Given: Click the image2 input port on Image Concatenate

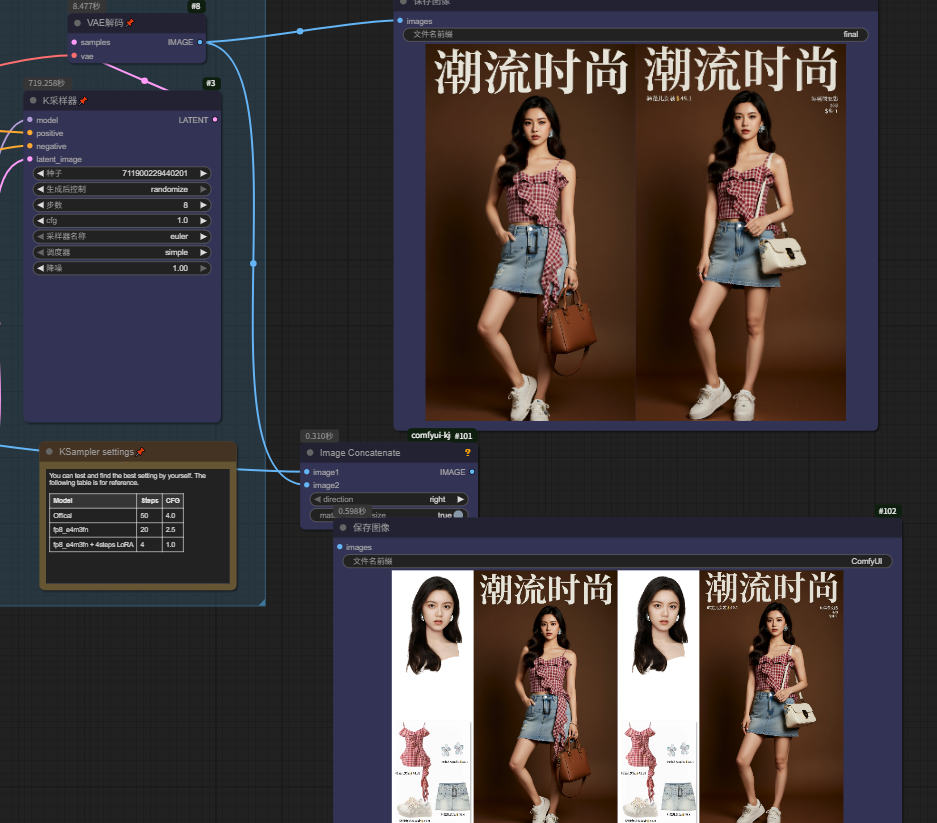Looking at the screenshot, I should (307, 485).
